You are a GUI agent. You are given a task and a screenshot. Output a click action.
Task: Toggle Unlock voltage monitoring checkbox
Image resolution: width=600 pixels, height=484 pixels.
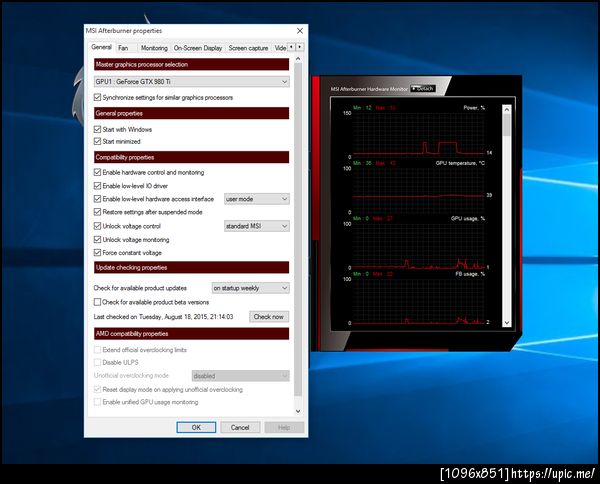pos(97,240)
